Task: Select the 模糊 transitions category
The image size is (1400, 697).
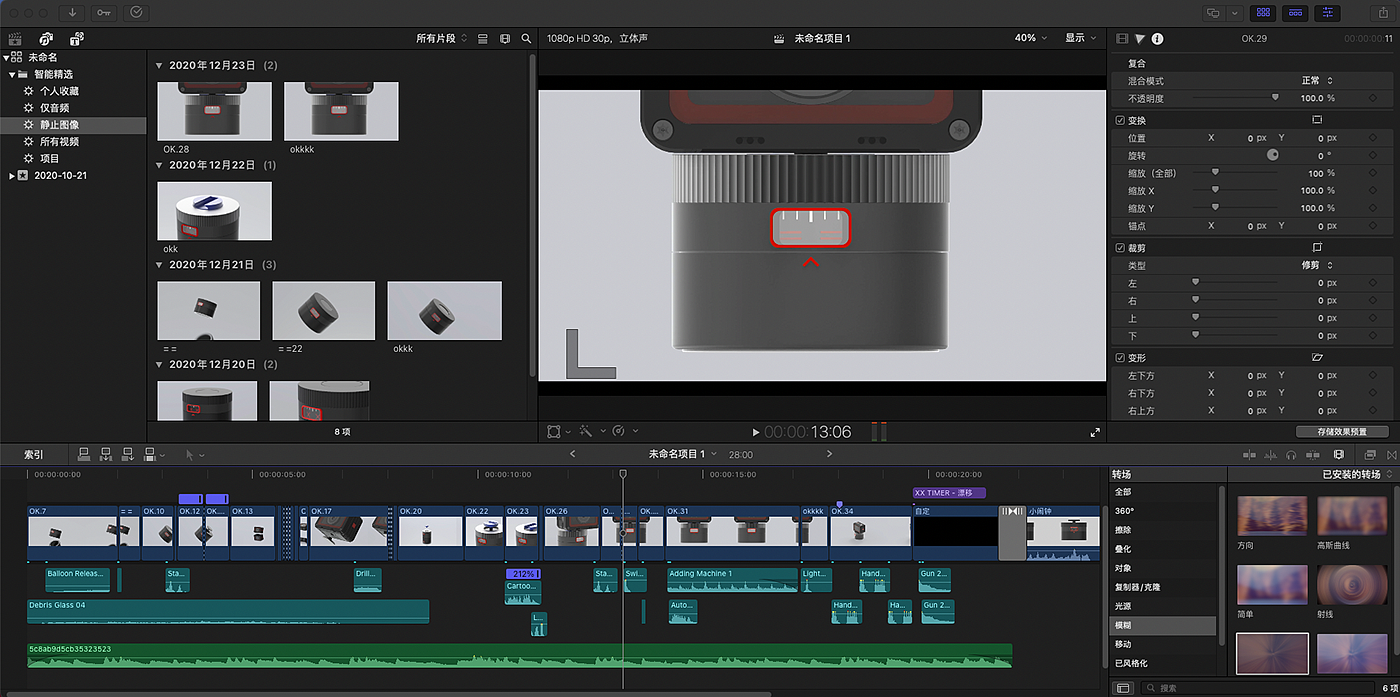Action: pyautogui.click(x=1124, y=625)
